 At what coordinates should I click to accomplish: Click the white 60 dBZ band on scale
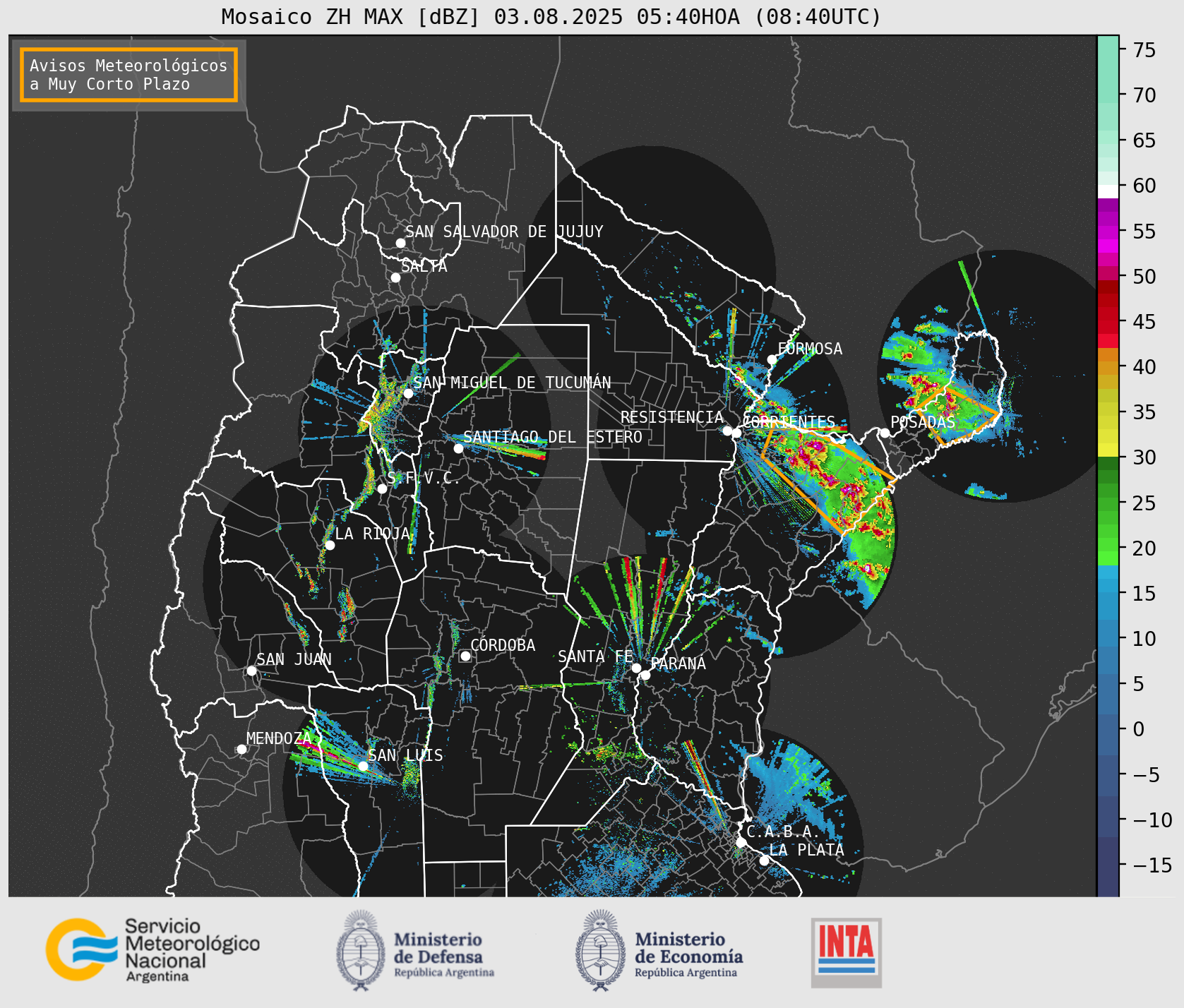tap(1108, 191)
